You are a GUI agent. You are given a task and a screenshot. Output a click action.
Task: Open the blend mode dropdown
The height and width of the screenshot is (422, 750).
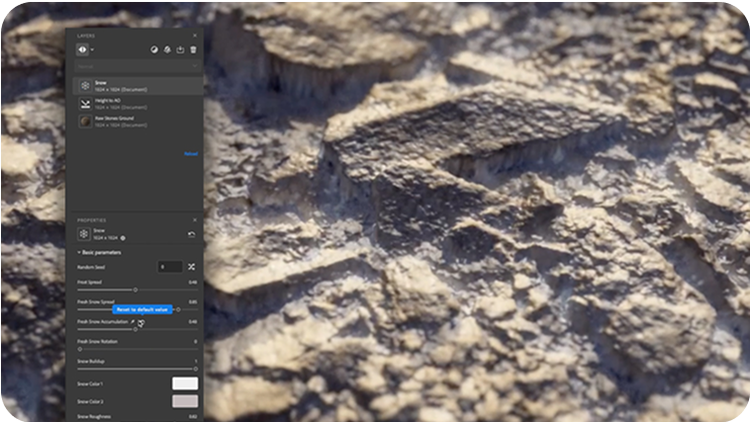pyautogui.click(x=135, y=67)
